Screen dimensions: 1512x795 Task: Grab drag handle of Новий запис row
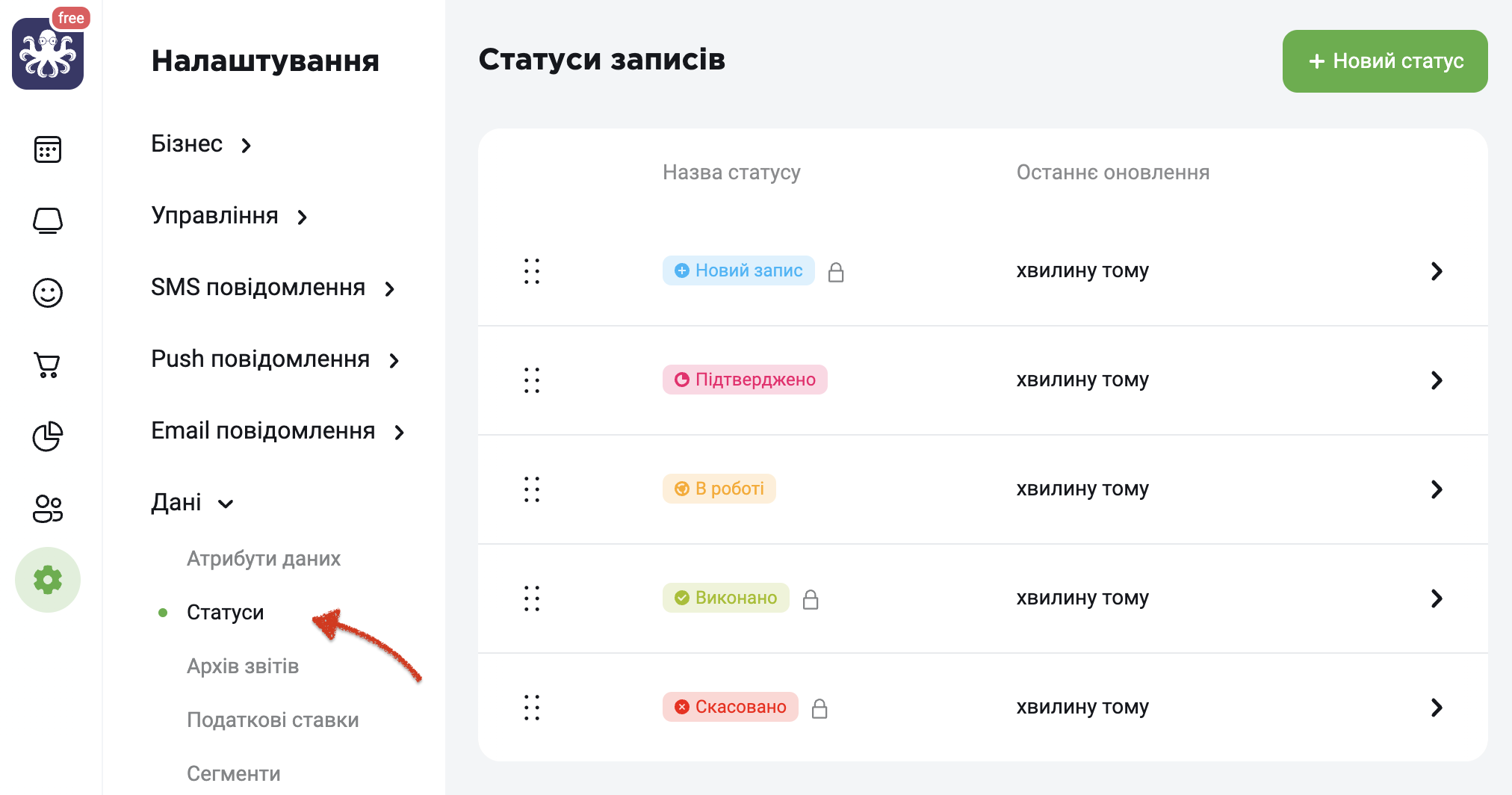tap(532, 271)
